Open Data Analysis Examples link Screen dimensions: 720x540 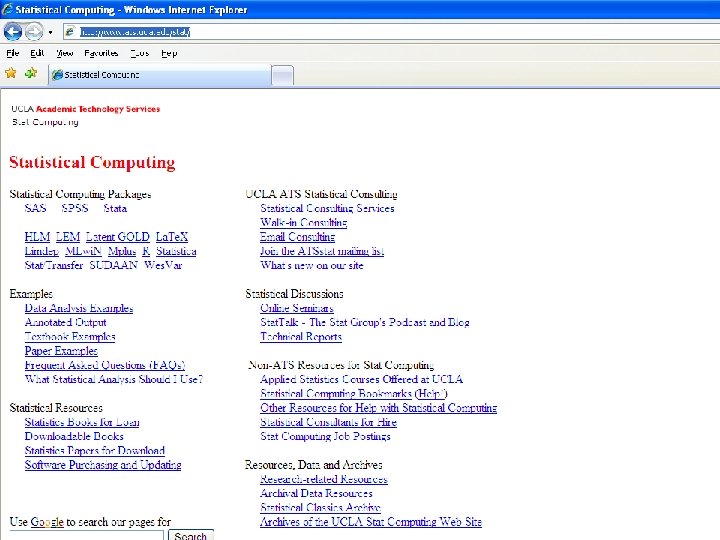click(x=79, y=308)
